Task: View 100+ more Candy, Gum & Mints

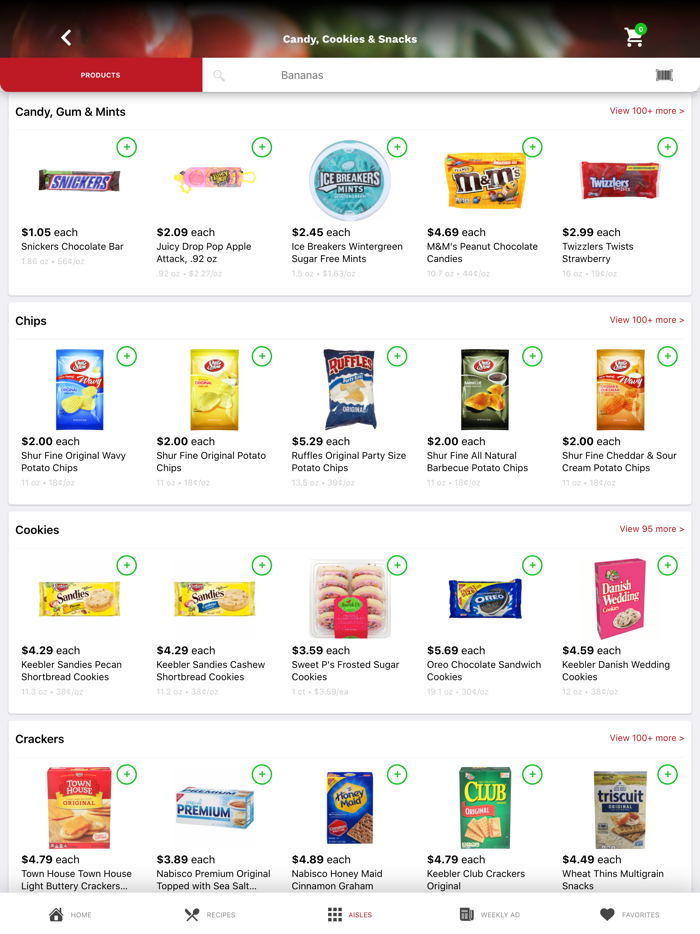Action: (646, 111)
